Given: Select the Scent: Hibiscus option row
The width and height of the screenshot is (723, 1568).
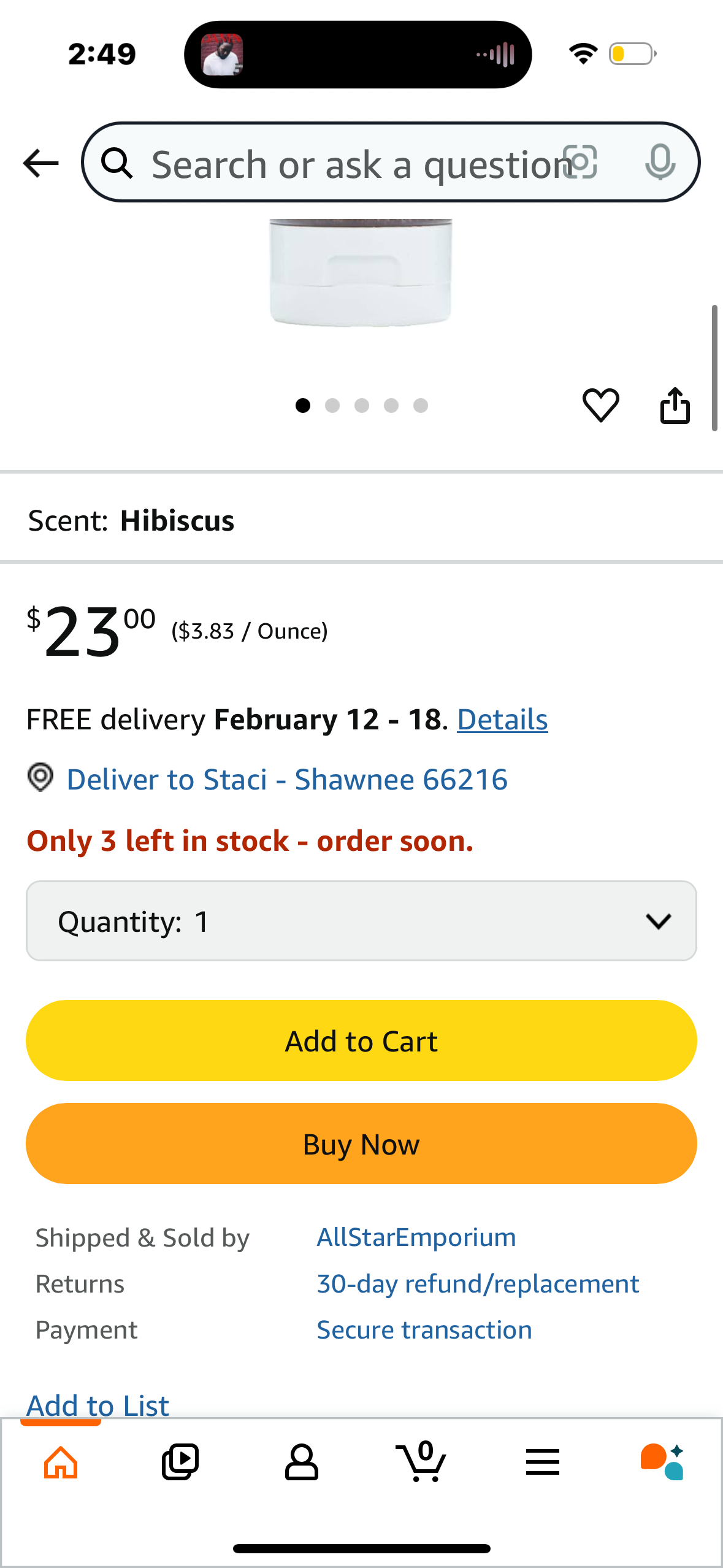Looking at the screenshot, I should point(361,520).
